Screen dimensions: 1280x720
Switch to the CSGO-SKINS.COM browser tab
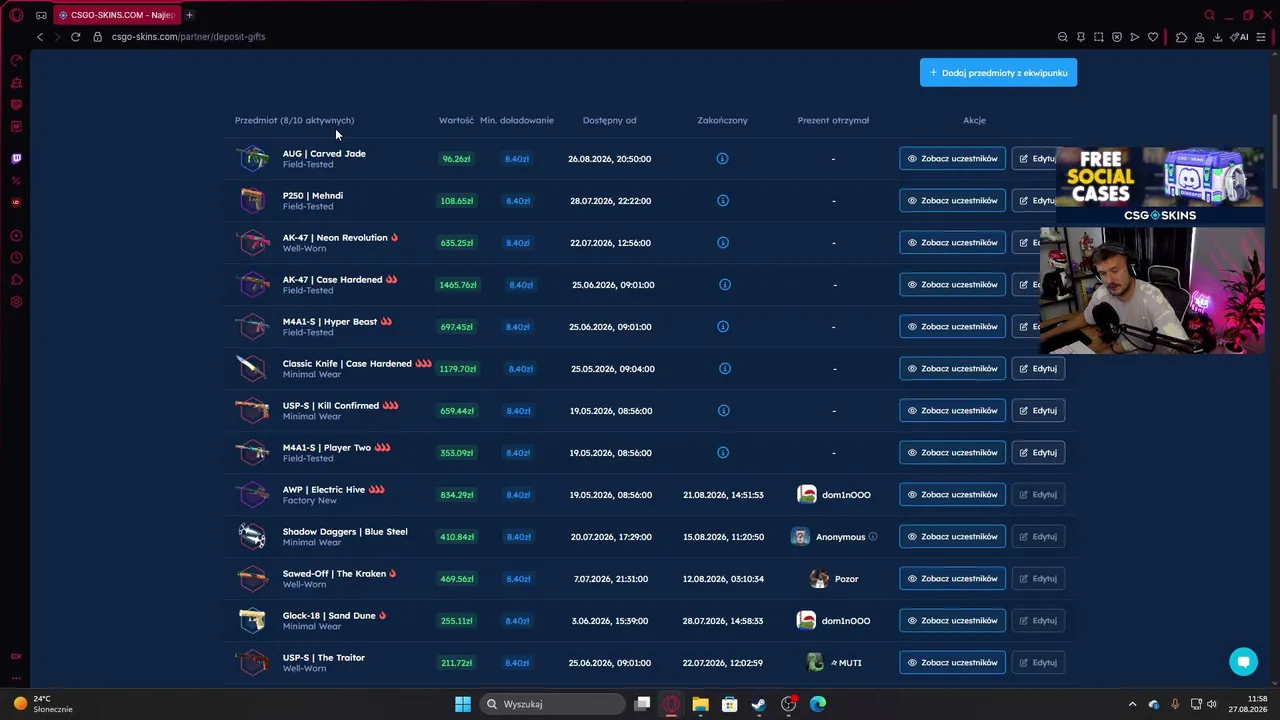(117, 15)
